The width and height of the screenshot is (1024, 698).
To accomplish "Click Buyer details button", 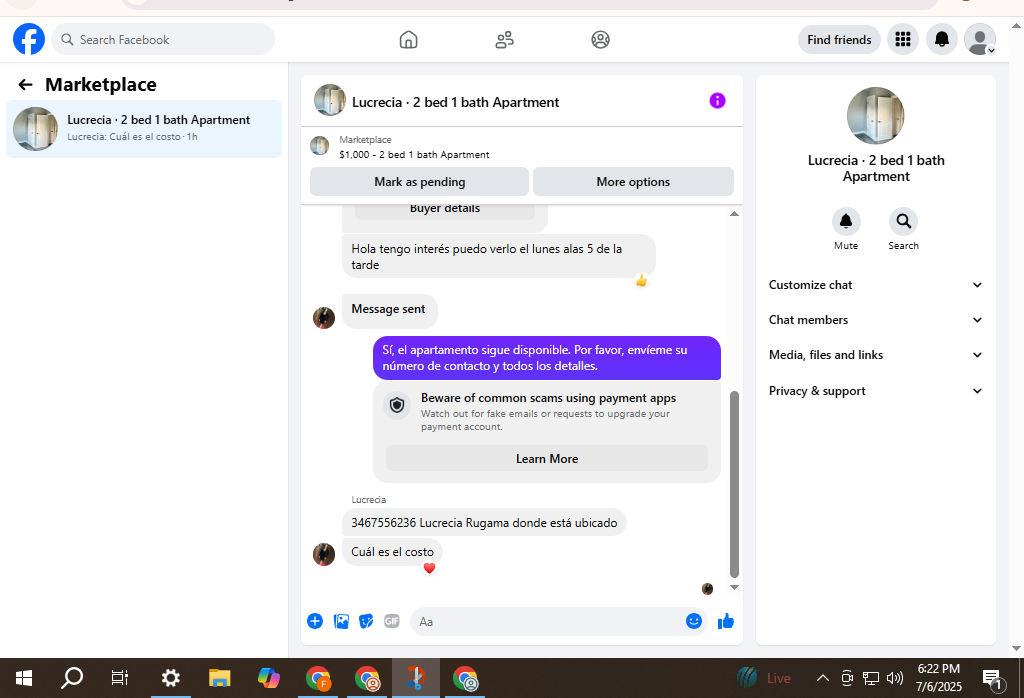I will 445,210.
